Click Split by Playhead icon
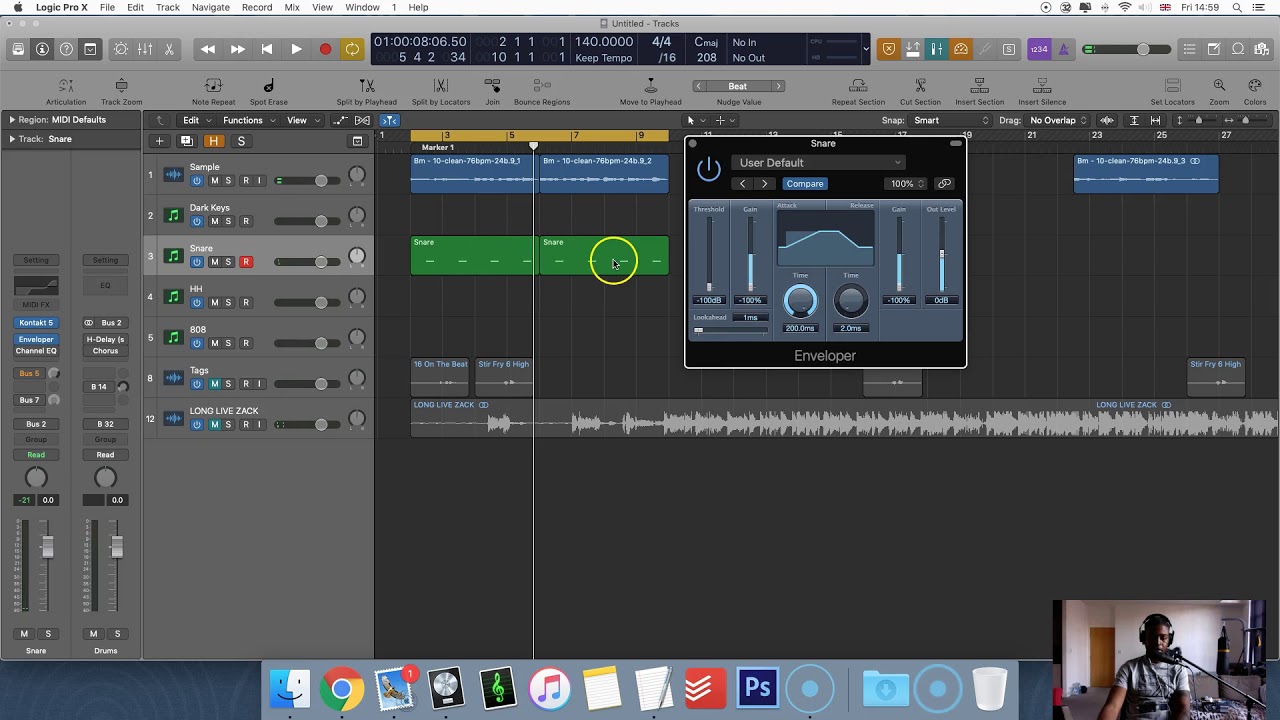 point(367,86)
